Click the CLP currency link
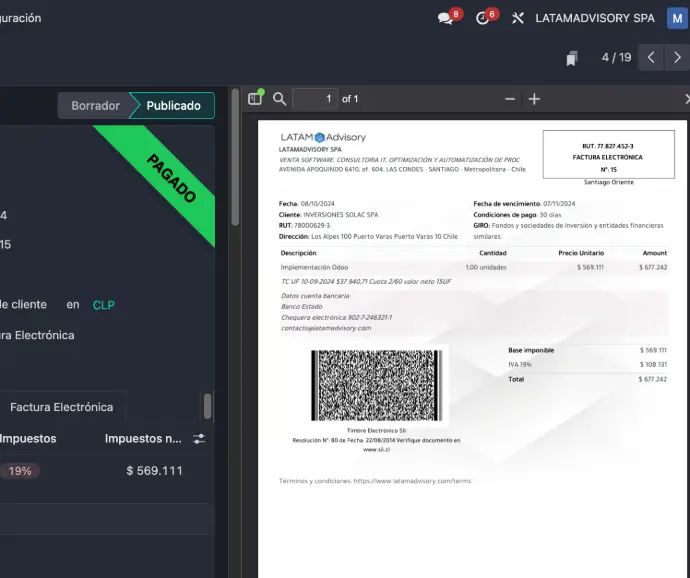The image size is (690, 578). pyautogui.click(x=104, y=305)
